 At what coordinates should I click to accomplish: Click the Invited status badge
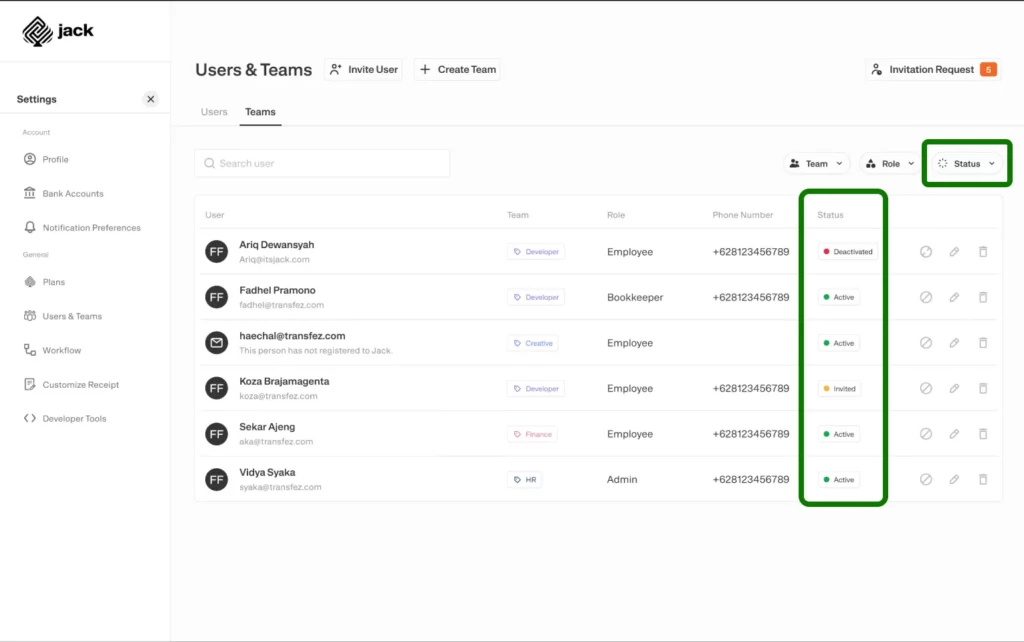839,389
